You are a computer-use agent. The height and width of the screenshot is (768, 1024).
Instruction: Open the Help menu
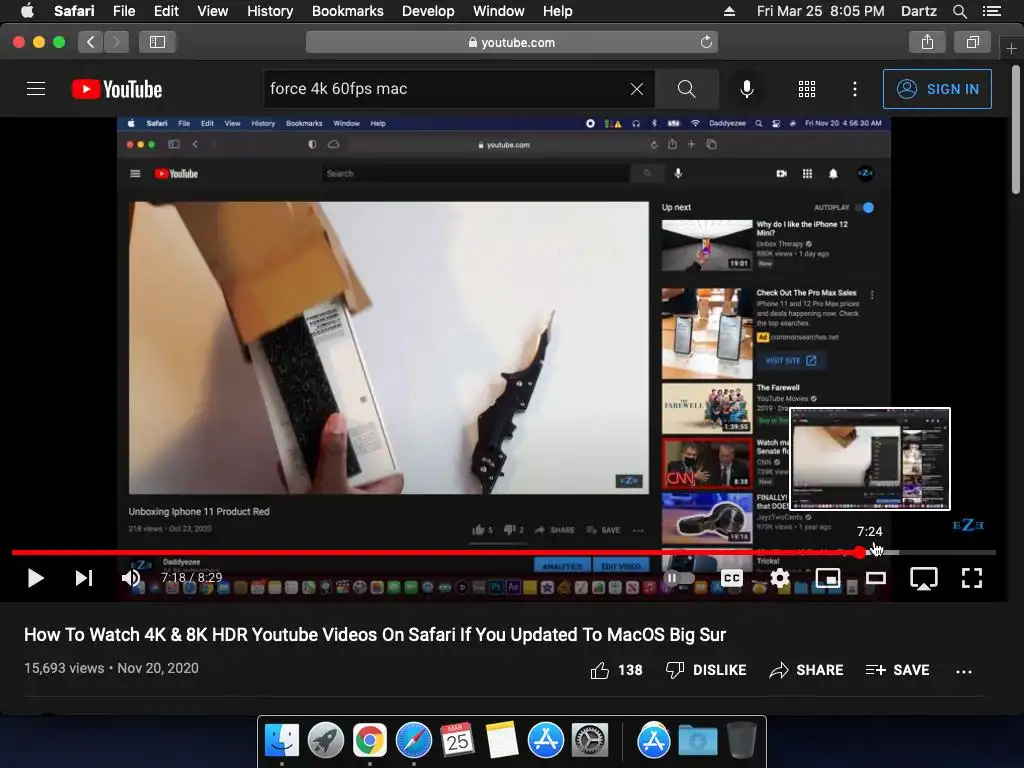[x=557, y=11]
